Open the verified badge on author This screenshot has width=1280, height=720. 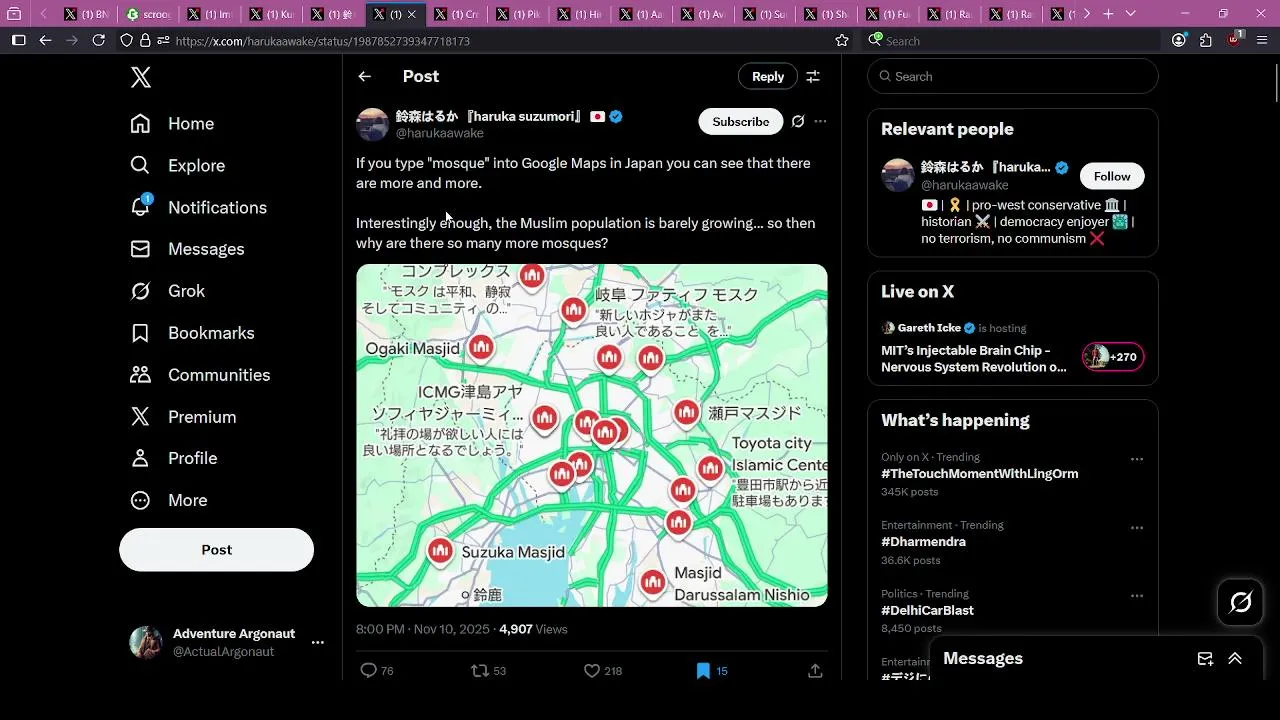tap(616, 116)
